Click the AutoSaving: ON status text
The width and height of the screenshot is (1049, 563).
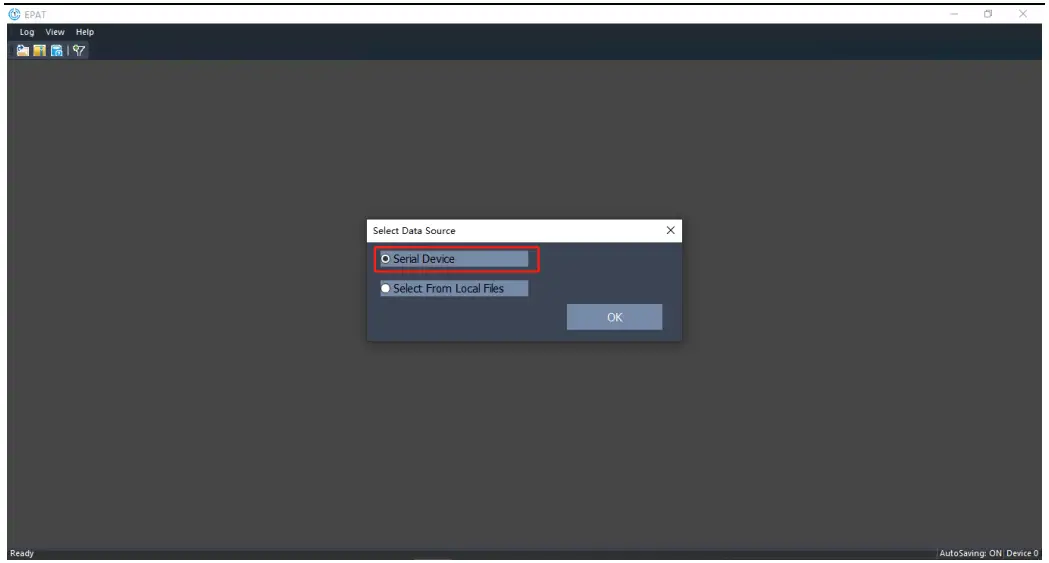(970, 554)
